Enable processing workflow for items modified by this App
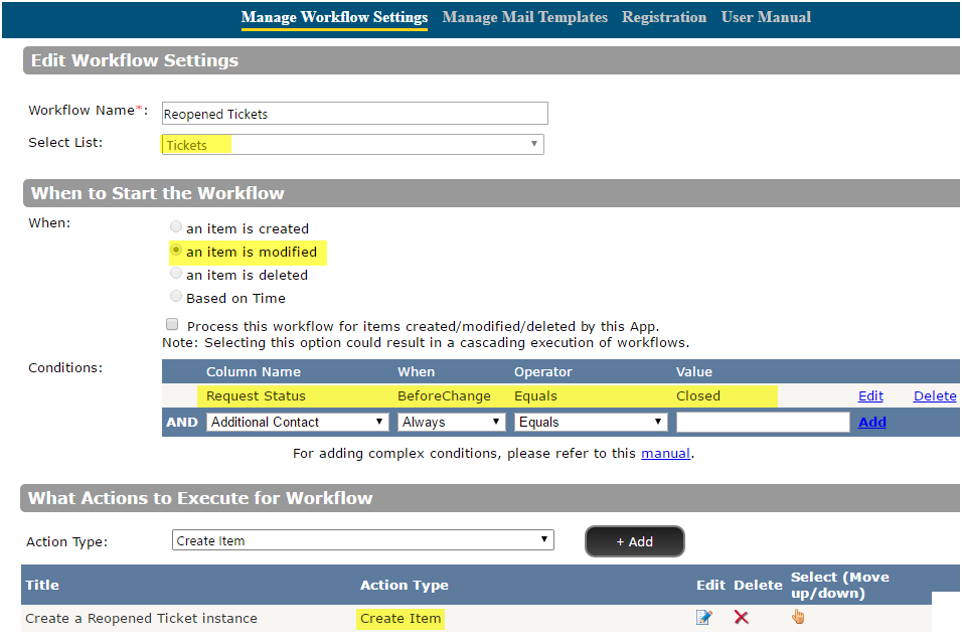The image size is (962, 643). pyautogui.click(x=172, y=323)
